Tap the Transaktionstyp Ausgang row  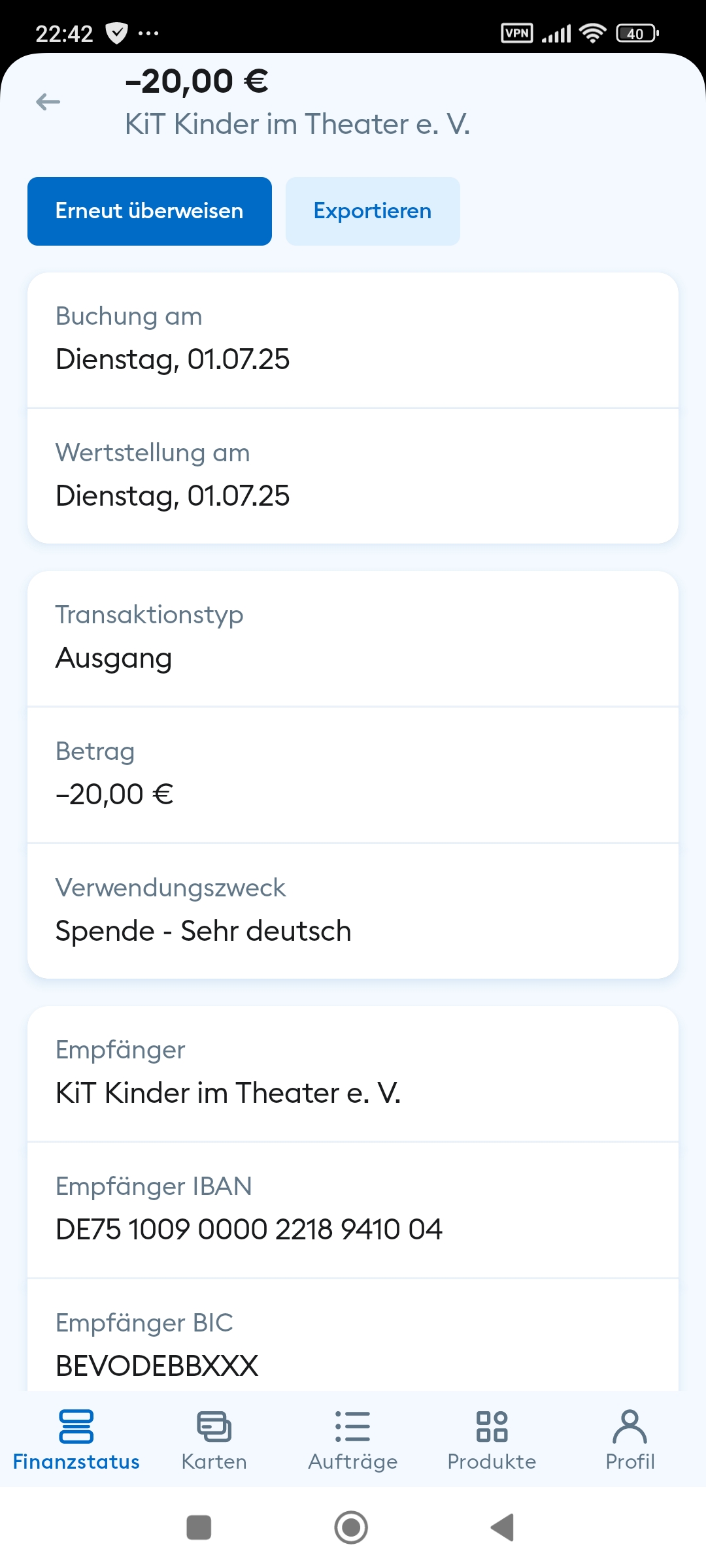tap(352, 638)
